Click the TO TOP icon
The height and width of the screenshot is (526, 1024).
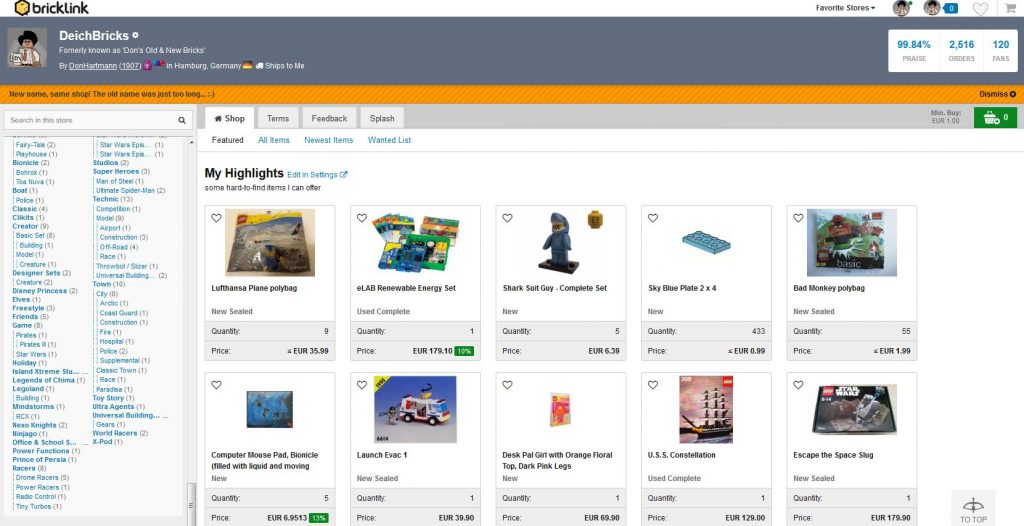click(x=973, y=509)
